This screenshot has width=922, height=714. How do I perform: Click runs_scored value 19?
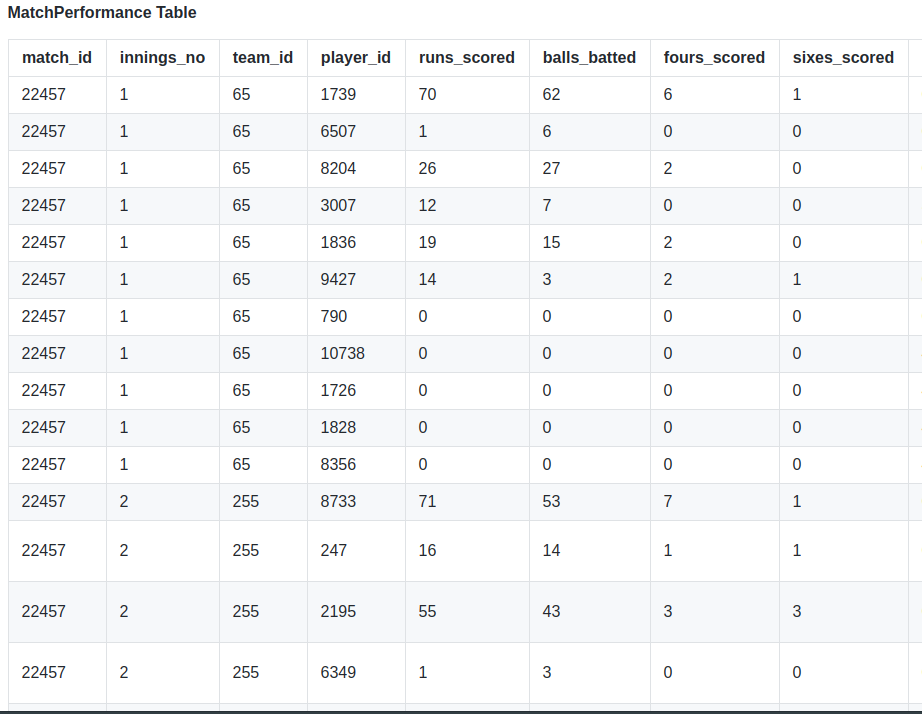pos(427,243)
